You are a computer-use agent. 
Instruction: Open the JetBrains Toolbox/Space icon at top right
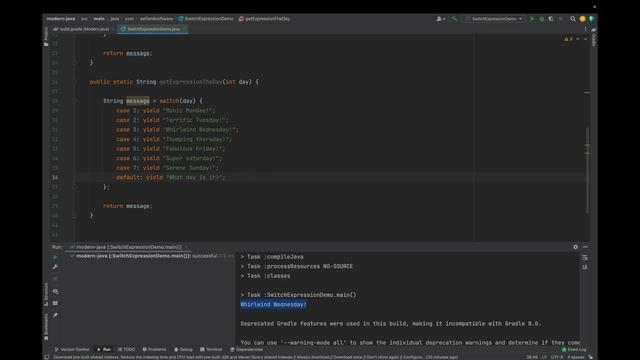pyautogui.click(x=591, y=19)
